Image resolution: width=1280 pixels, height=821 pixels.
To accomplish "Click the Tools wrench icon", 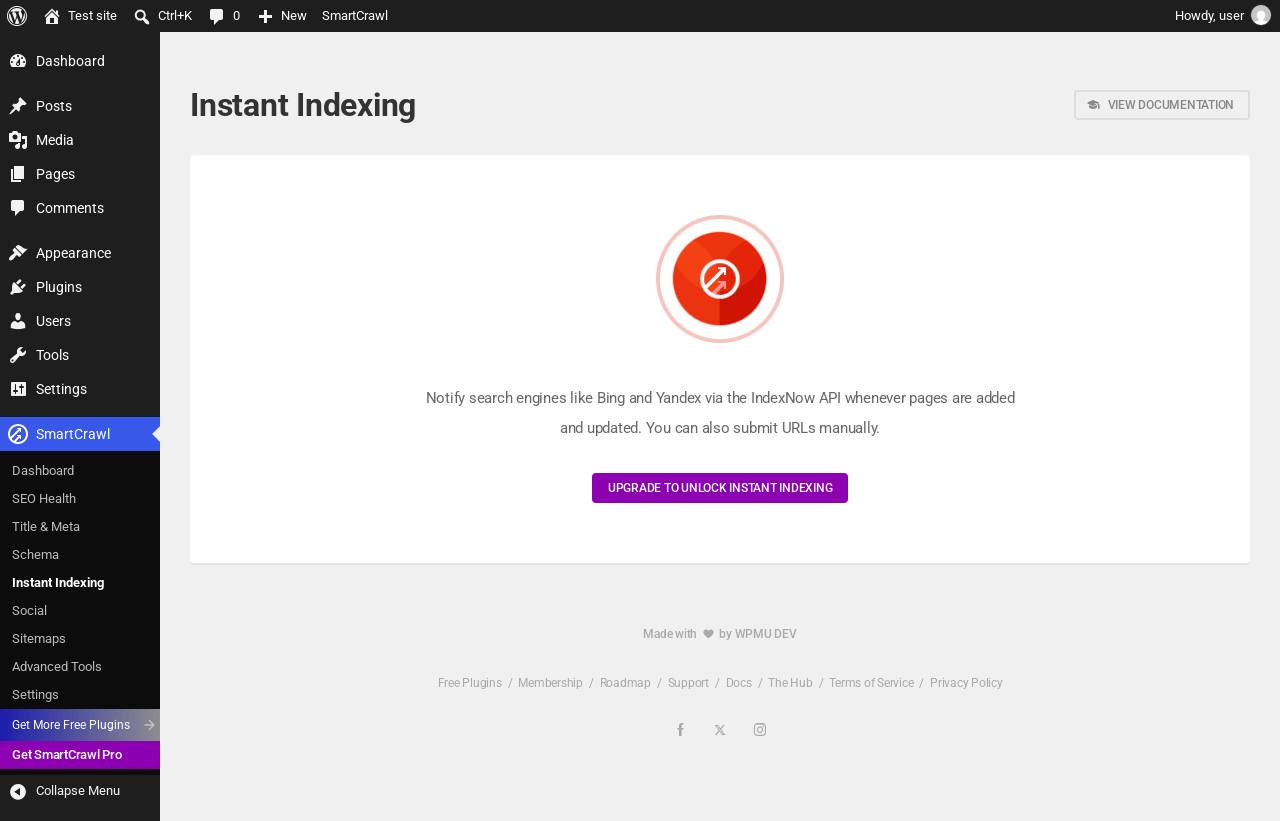I will [18, 355].
